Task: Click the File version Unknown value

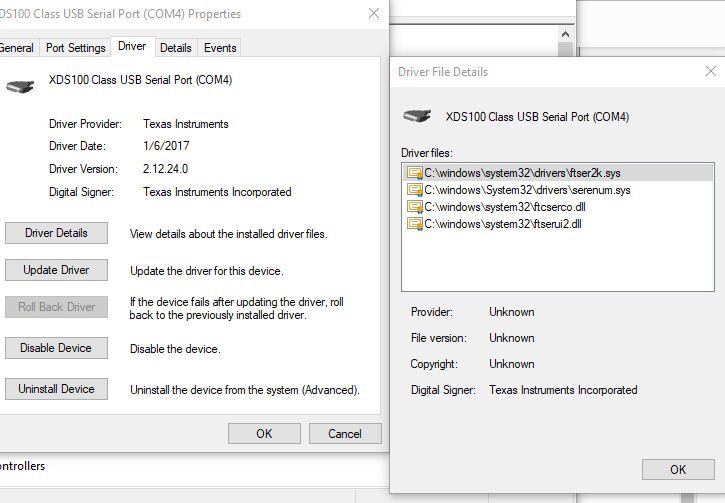Action: point(512,338)
